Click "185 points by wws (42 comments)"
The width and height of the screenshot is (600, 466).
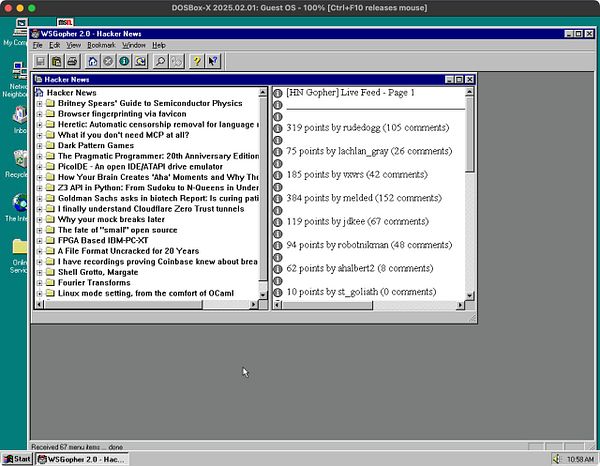tap(357, 175)
